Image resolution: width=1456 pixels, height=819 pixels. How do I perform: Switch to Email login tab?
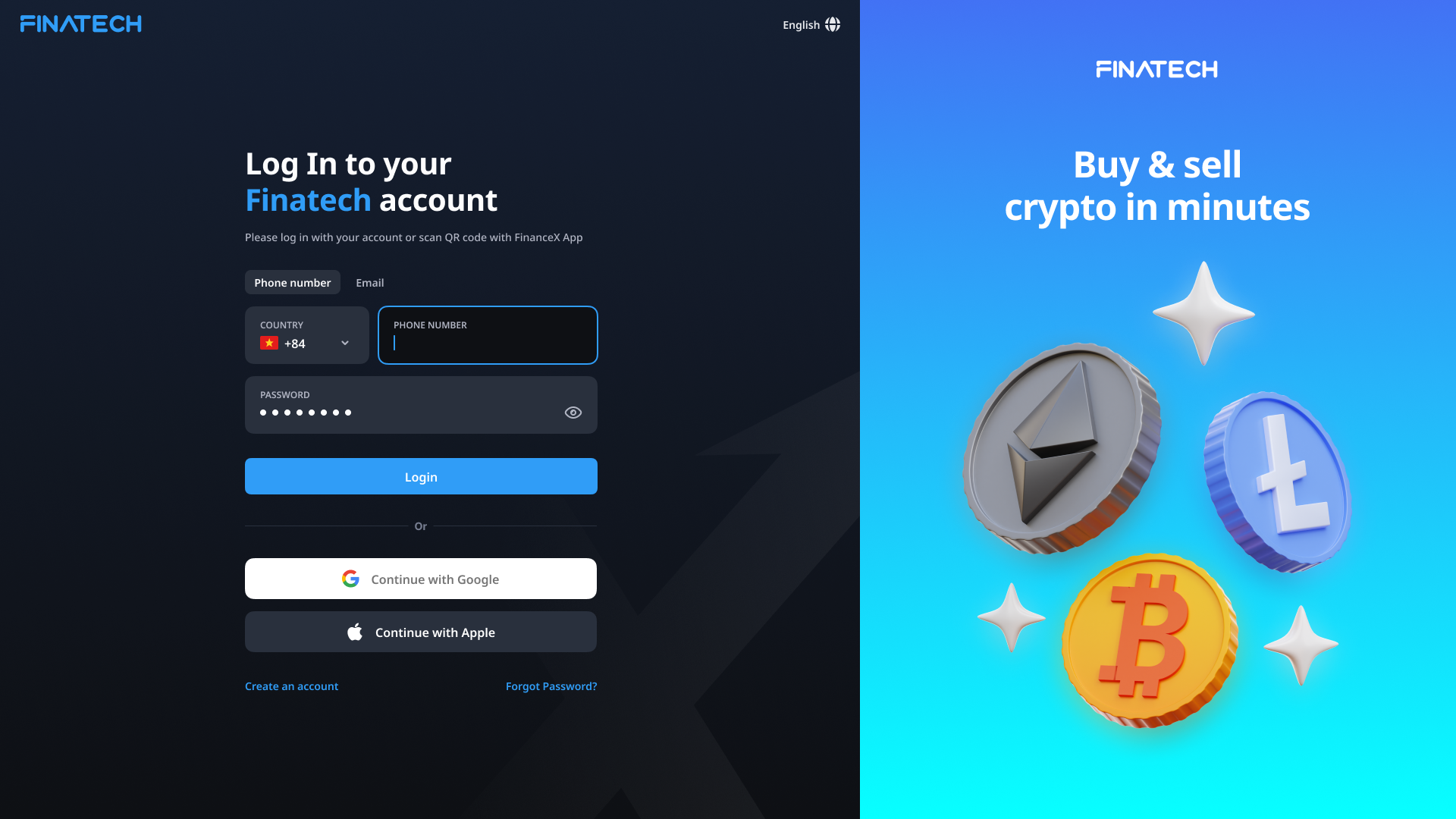click(x=370, y=282)
